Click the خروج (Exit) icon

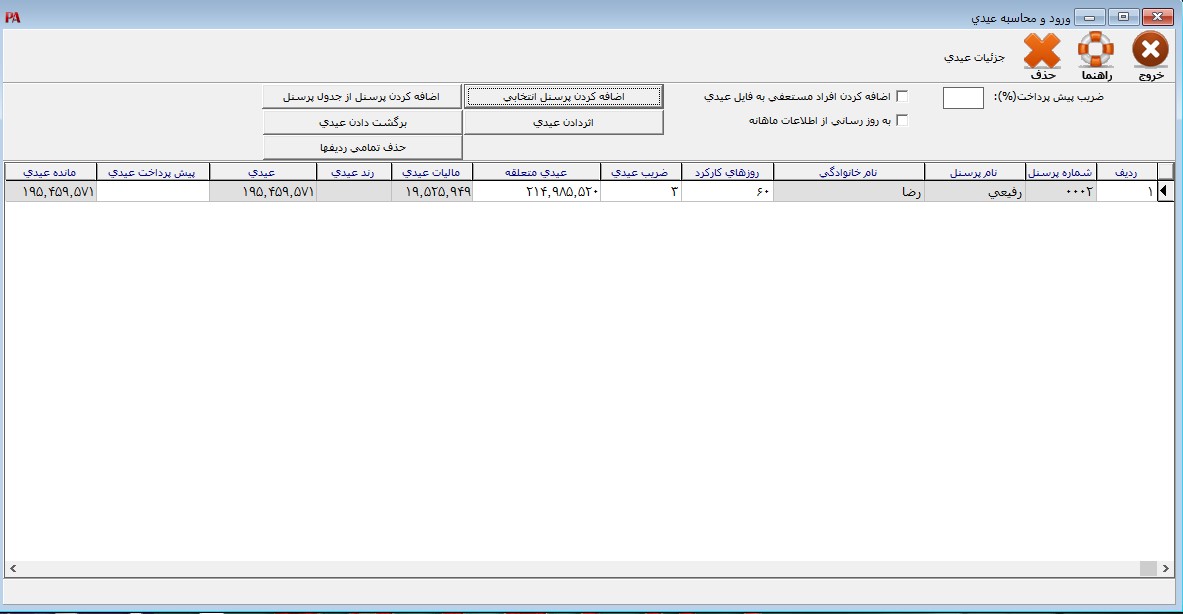pos(1150,51)
